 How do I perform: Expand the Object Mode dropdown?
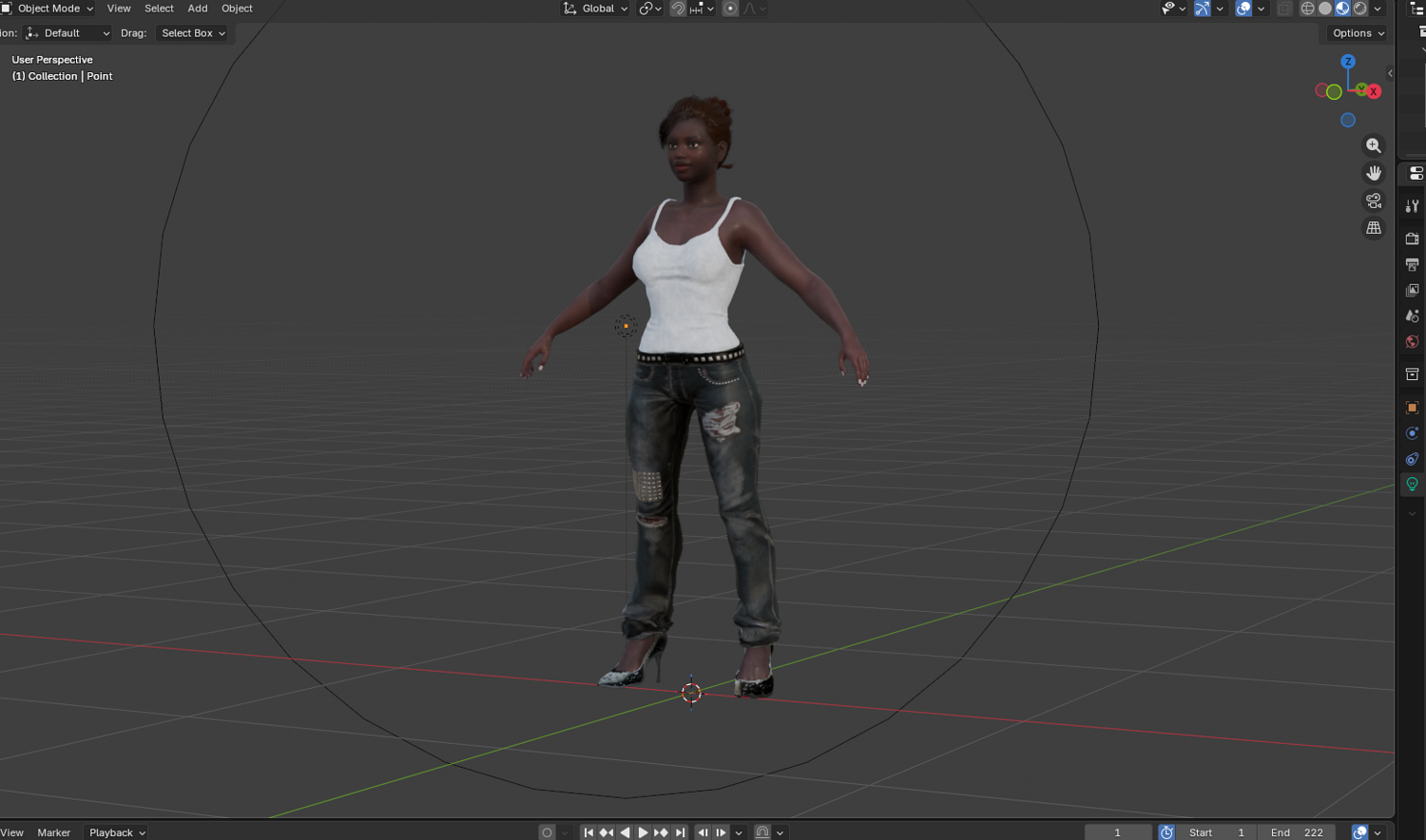coord(48,9)
